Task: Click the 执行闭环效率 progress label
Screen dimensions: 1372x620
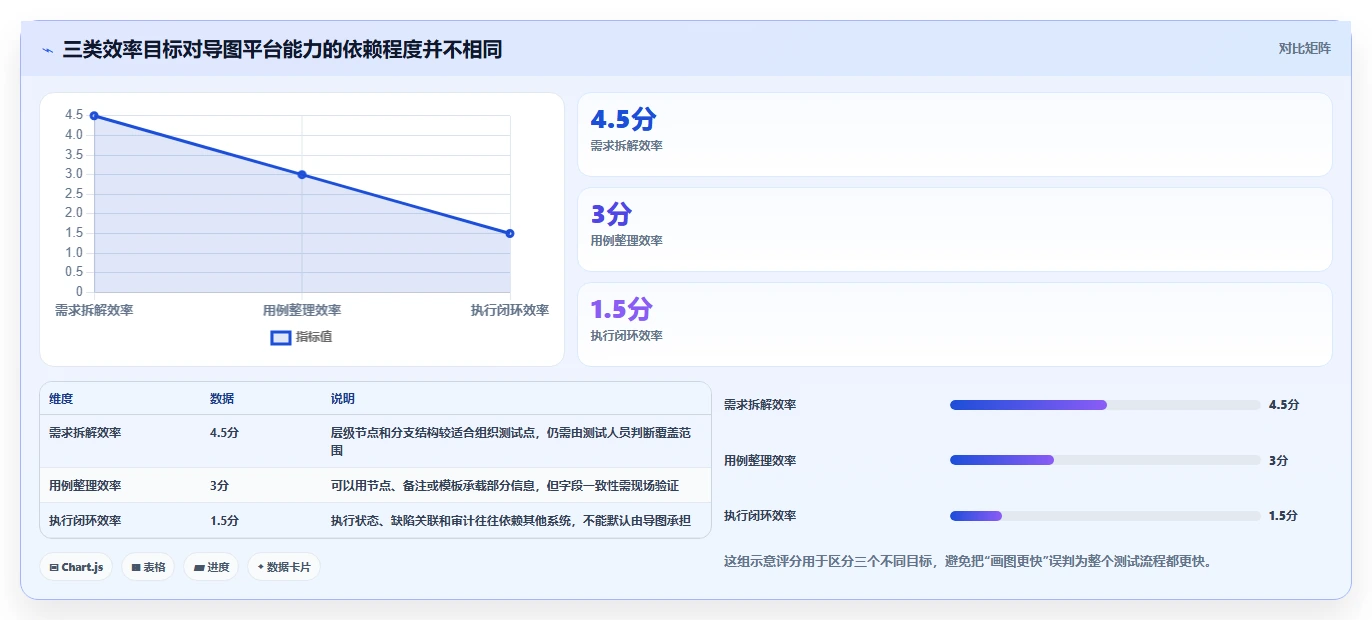Action: [x=760, y=516]
